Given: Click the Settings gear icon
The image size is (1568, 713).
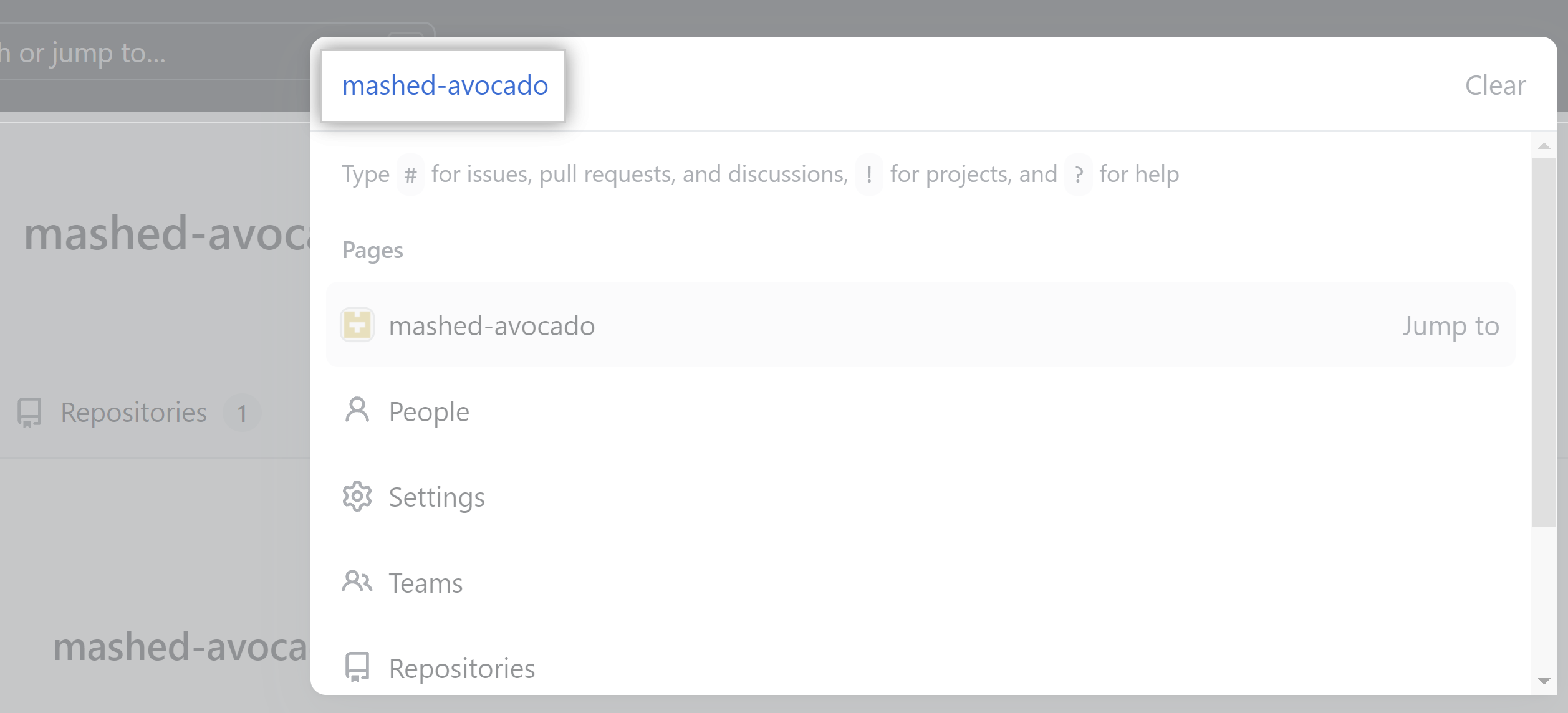Looking at the screenshot, I should coord(357,497).
